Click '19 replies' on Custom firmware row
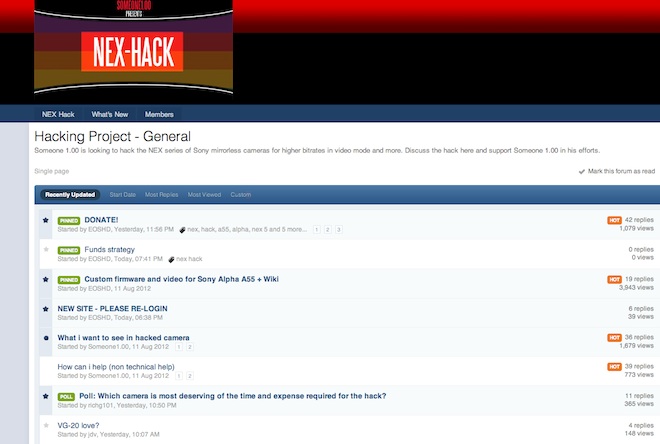This screenshot has width=660, height=444. [639, 279]
